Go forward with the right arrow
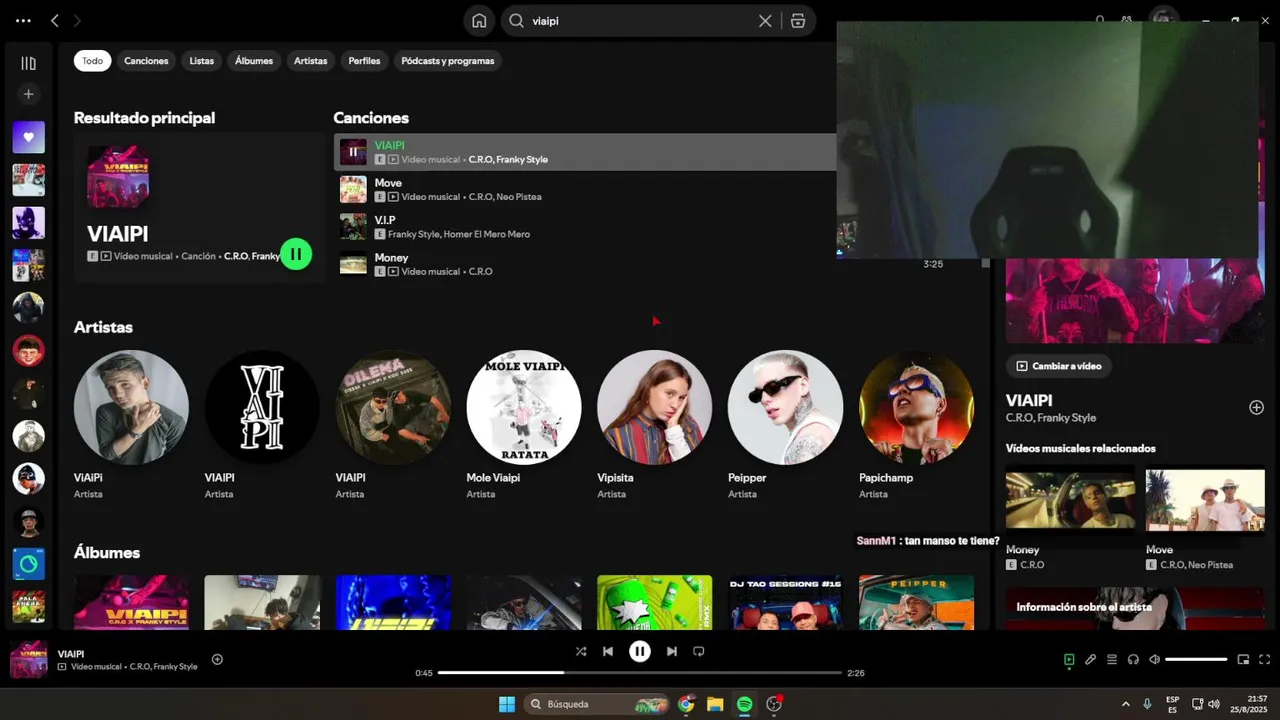The width and height of the screenshot is (1280, 720). [77, 20]
